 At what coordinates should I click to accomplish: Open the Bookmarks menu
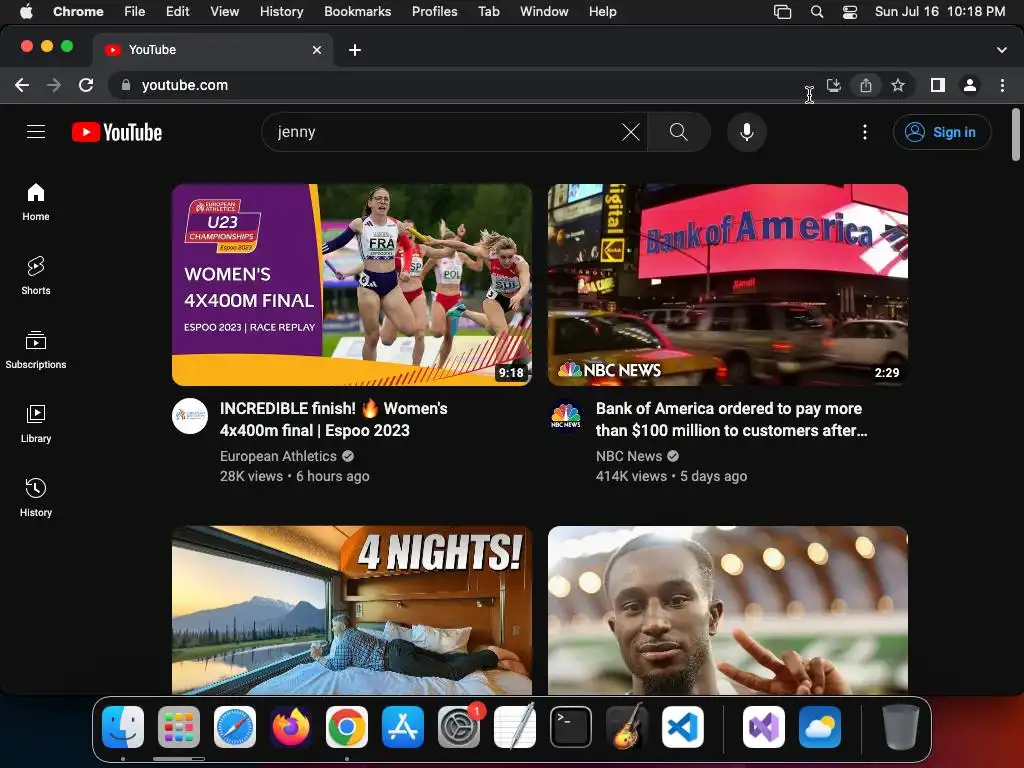point(357,11)
